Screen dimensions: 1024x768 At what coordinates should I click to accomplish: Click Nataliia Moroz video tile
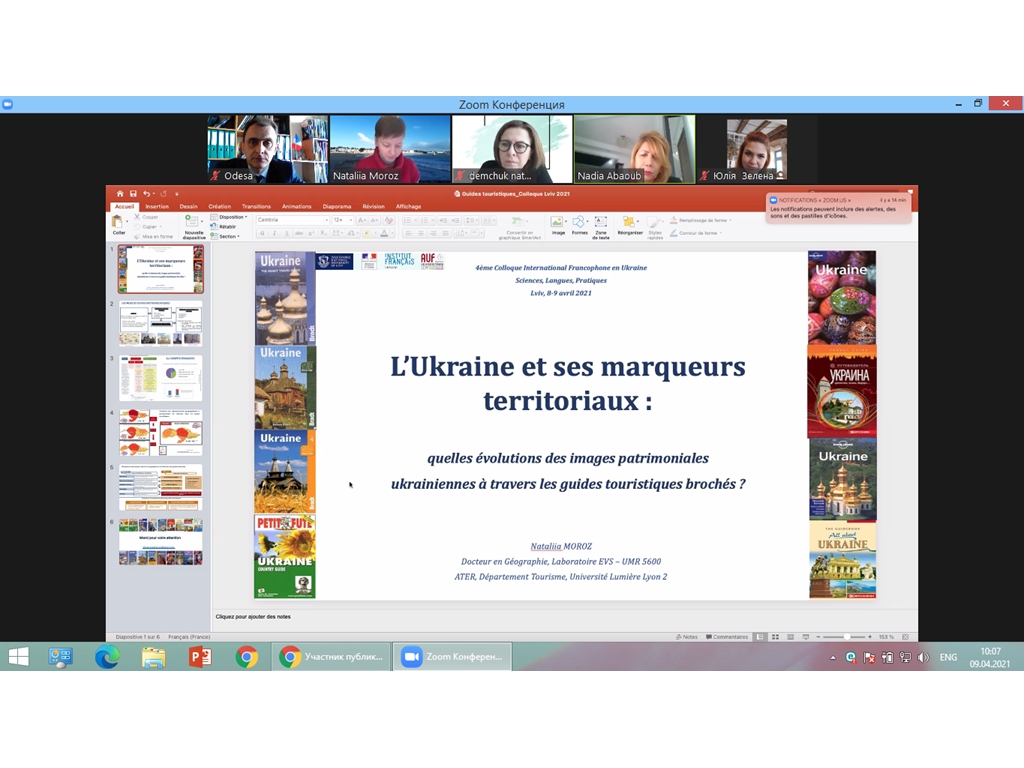click(390, 150)
